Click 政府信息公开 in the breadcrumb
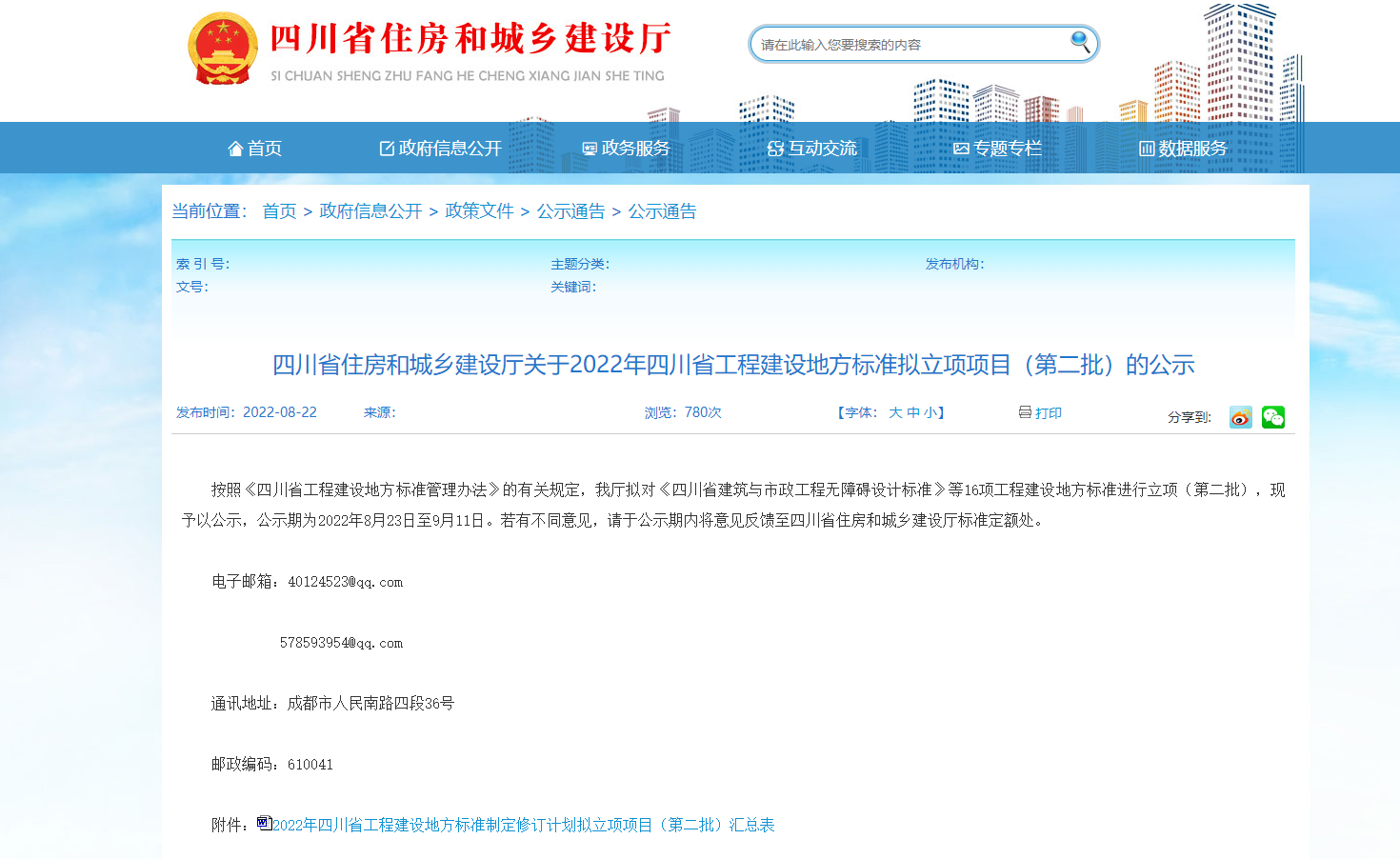This screenshot has height=859, width=1400. (370, 211)
